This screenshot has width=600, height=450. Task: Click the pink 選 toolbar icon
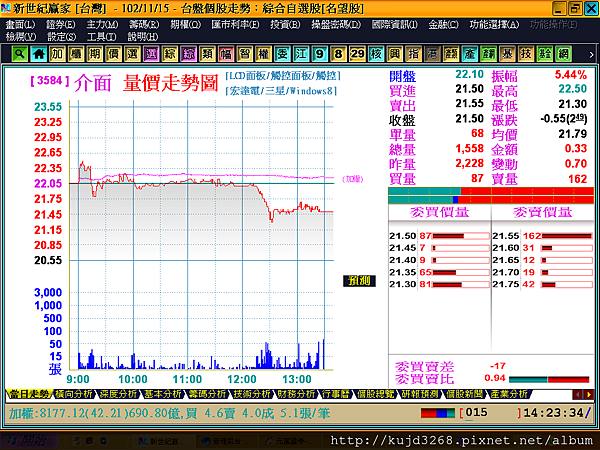tap(151, 54)
